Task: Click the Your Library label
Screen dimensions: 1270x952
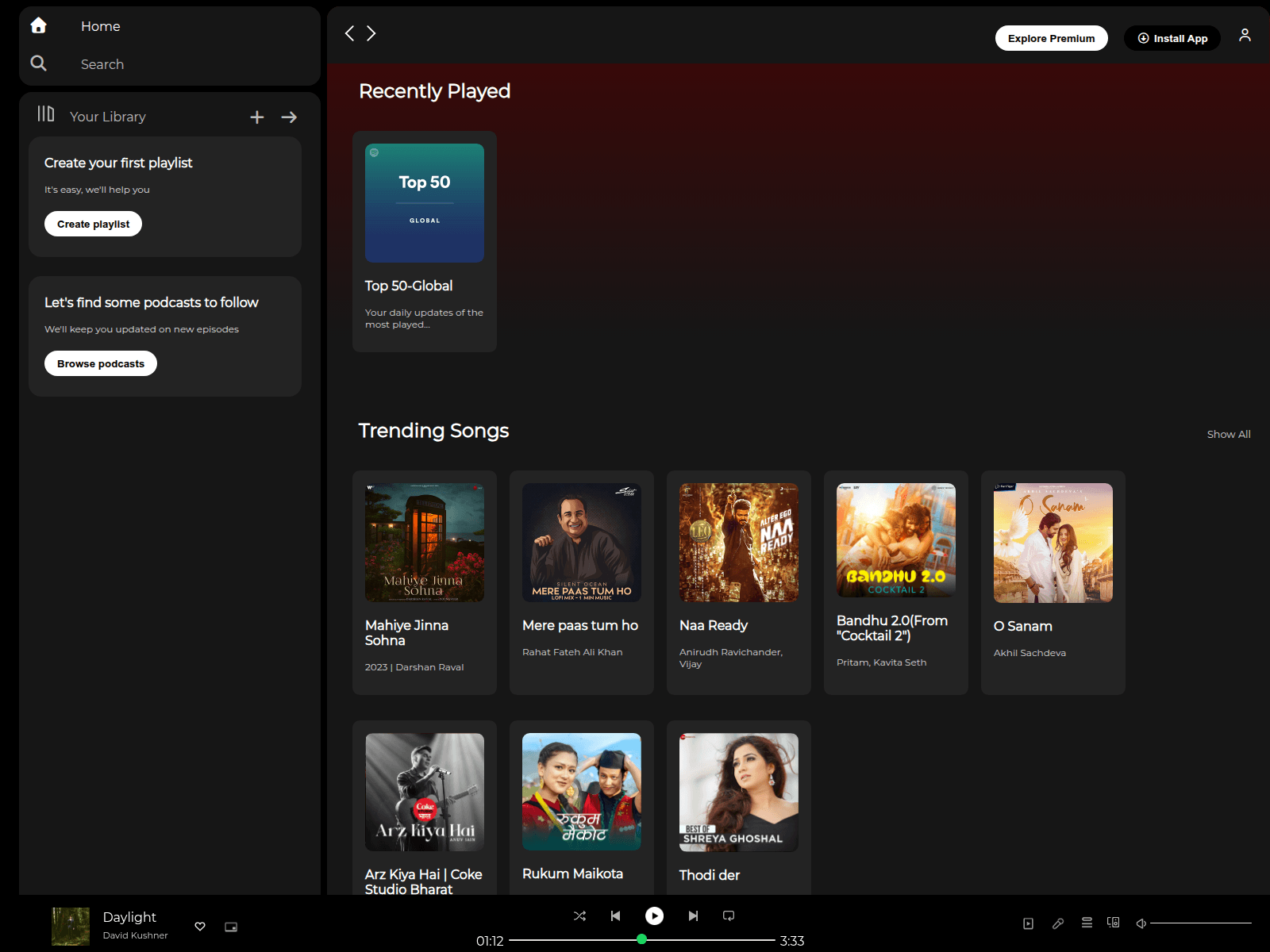Action: pos(108,117)
